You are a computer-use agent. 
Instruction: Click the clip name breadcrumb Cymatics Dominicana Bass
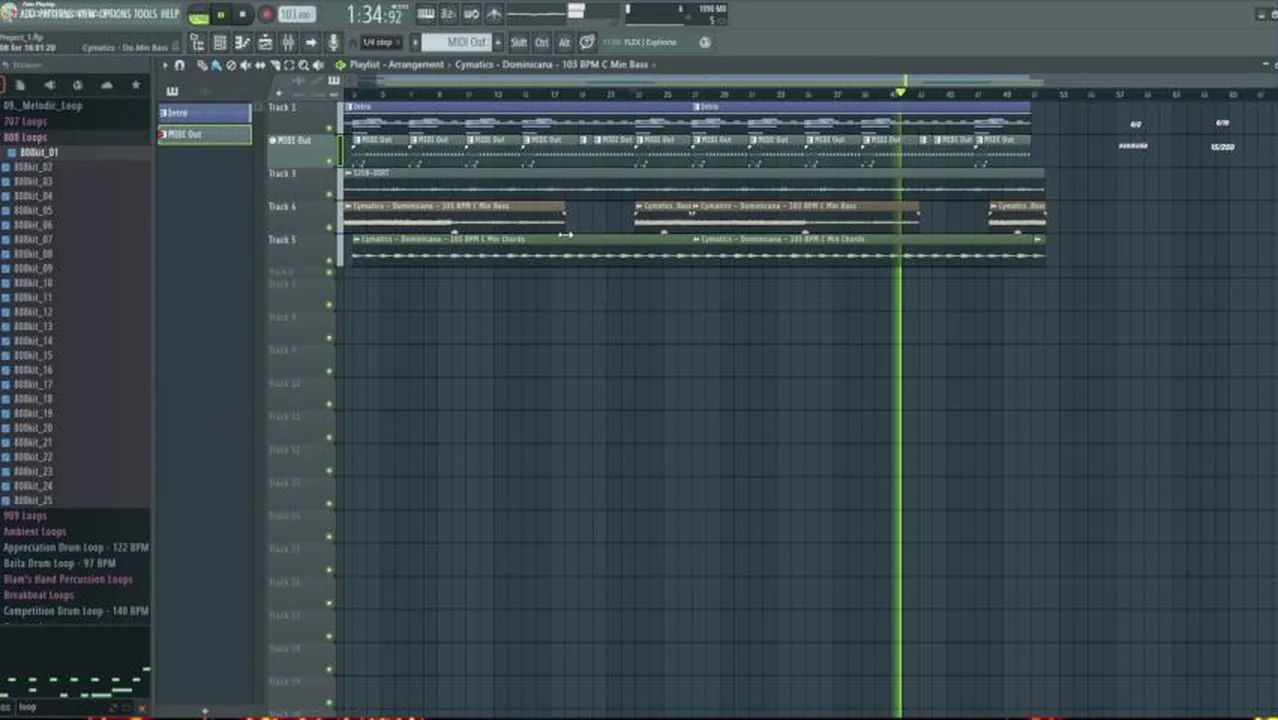(551, 65)
